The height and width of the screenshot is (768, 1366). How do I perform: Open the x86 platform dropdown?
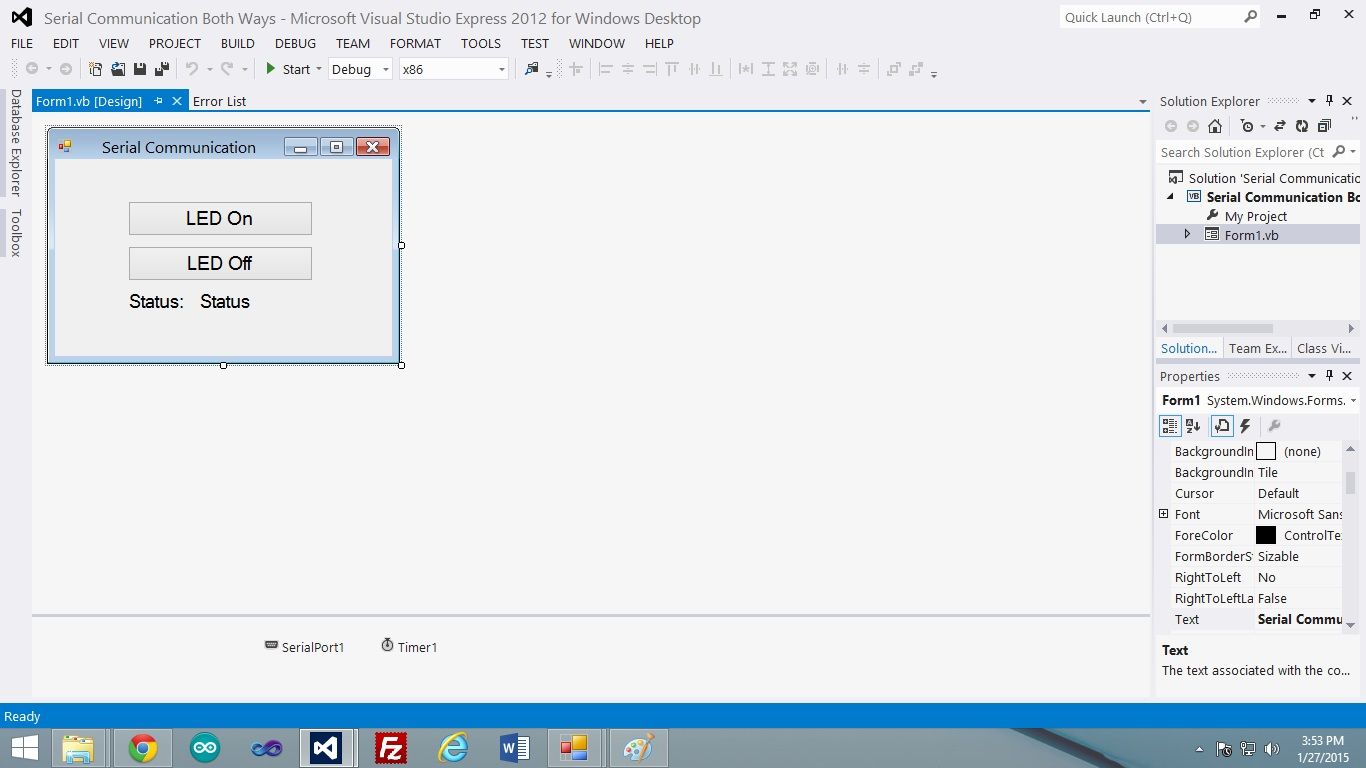click(x=501, y=69)
